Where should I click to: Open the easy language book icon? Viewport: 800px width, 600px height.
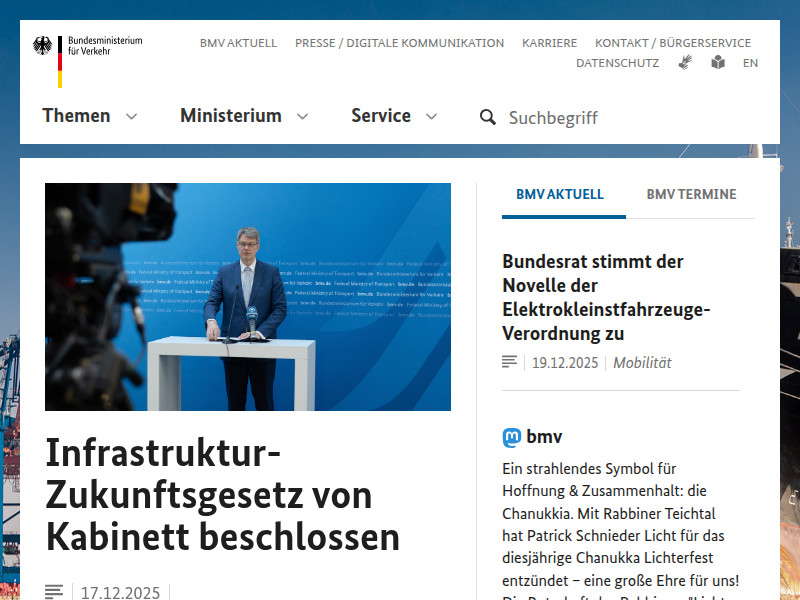[x=718, y=63]
